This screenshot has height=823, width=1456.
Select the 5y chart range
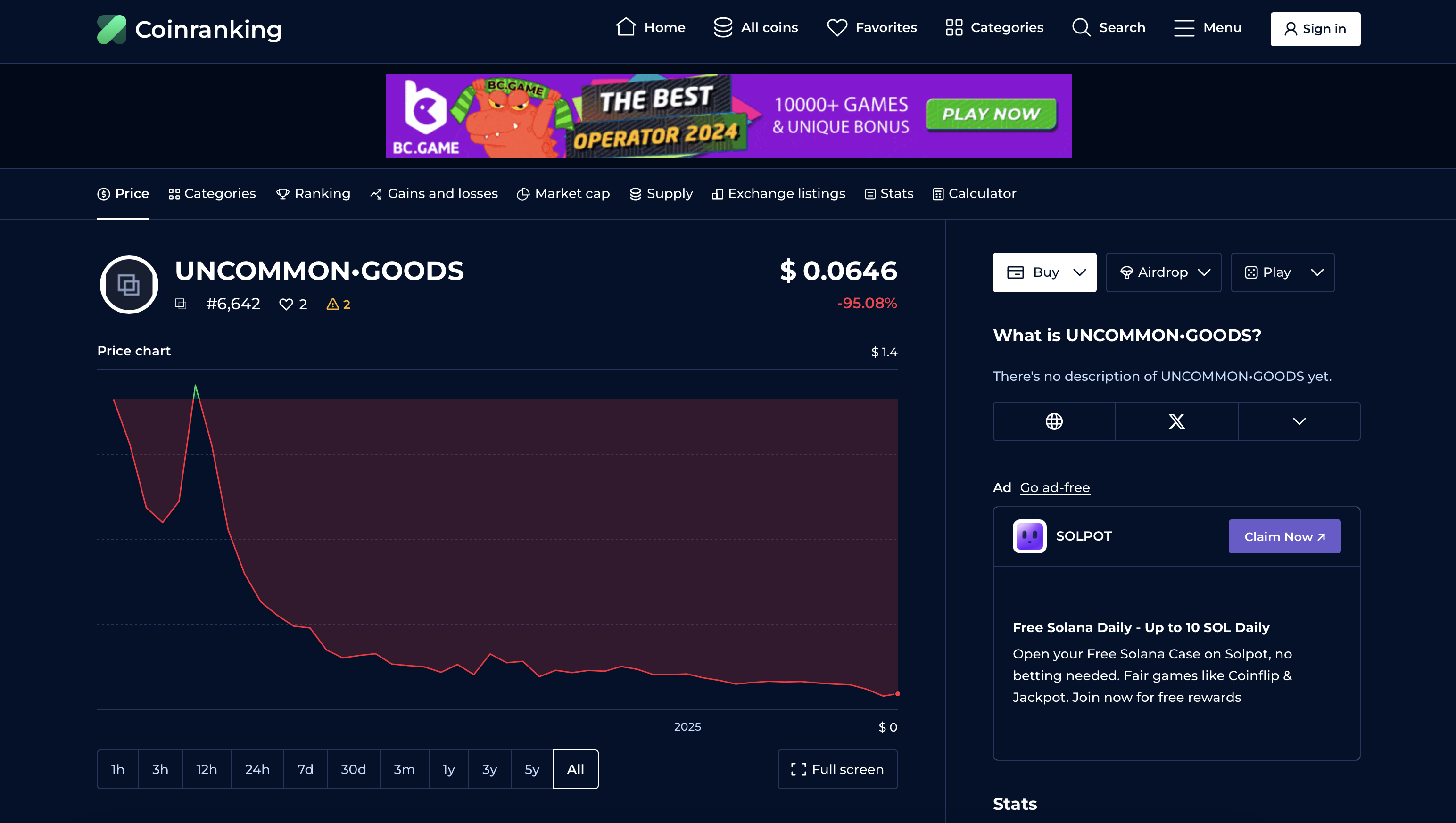click(x=532, y=769)
